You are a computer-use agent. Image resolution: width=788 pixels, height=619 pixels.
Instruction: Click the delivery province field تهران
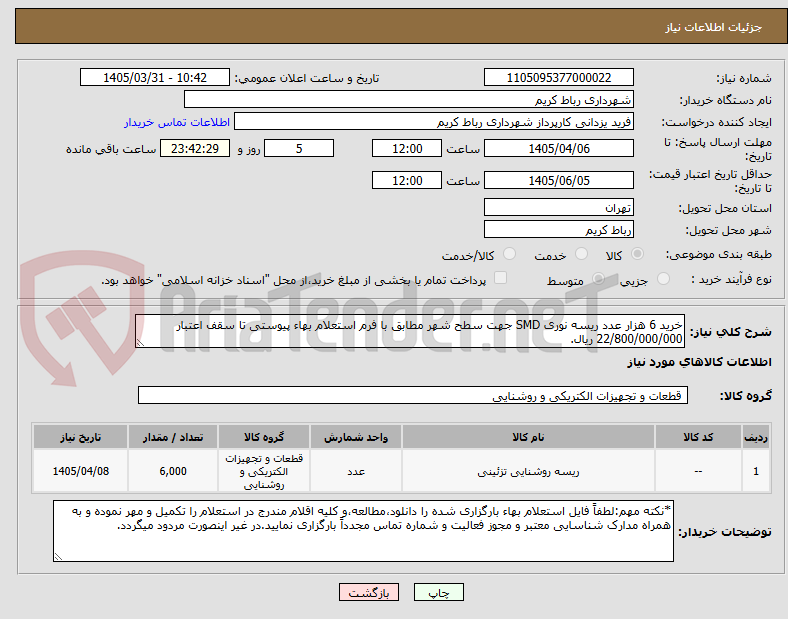pos(559,208)
